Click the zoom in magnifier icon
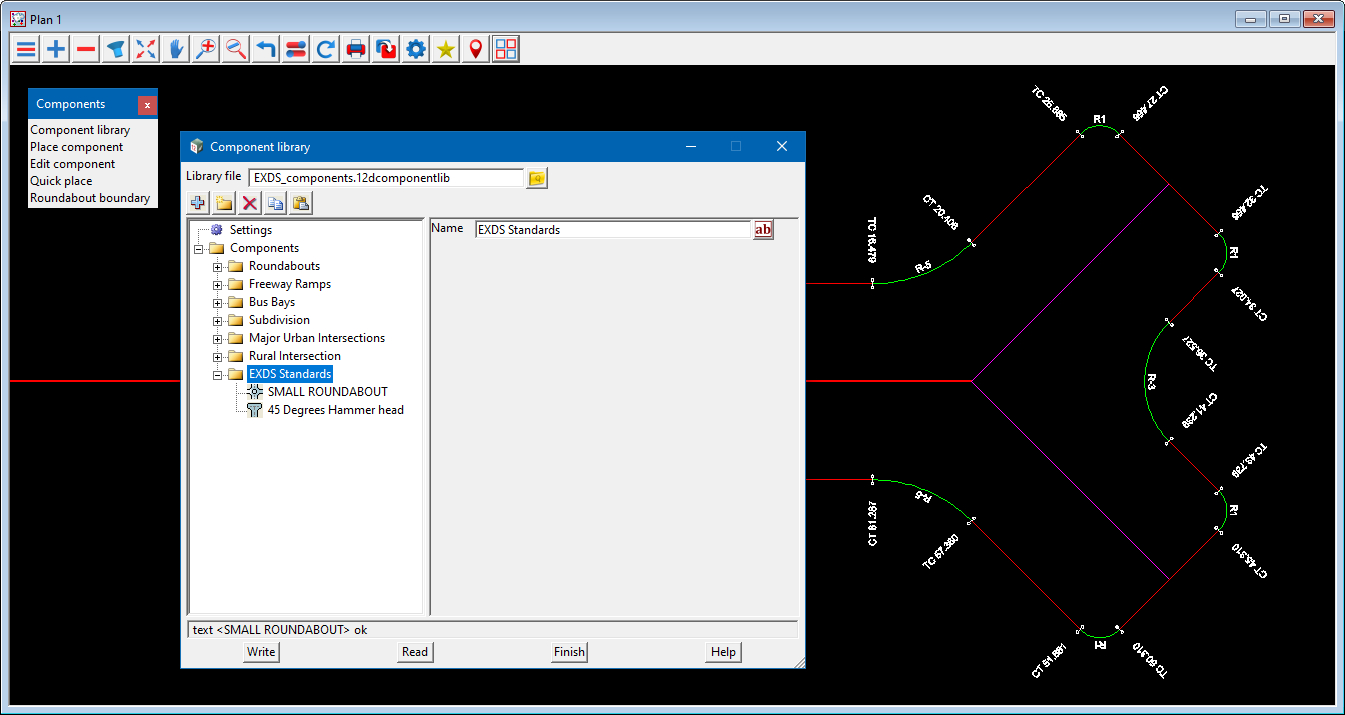The height and width of the screenshot is (715, 1345). pos(206,49)
